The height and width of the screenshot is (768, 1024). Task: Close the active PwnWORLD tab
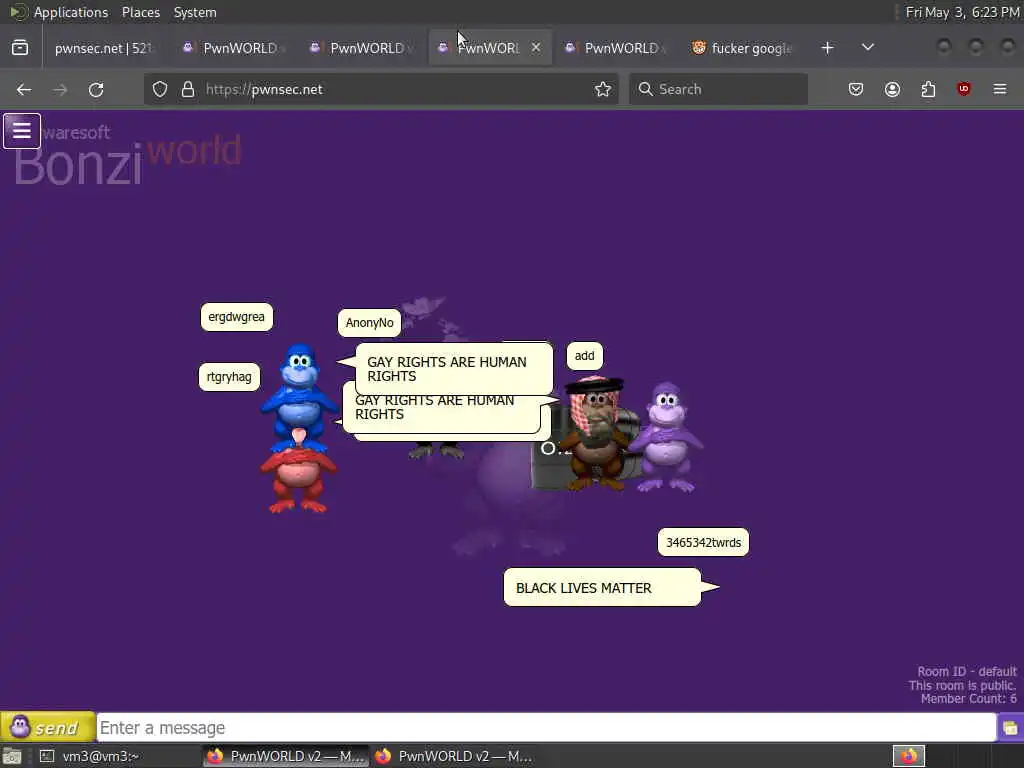536,48
